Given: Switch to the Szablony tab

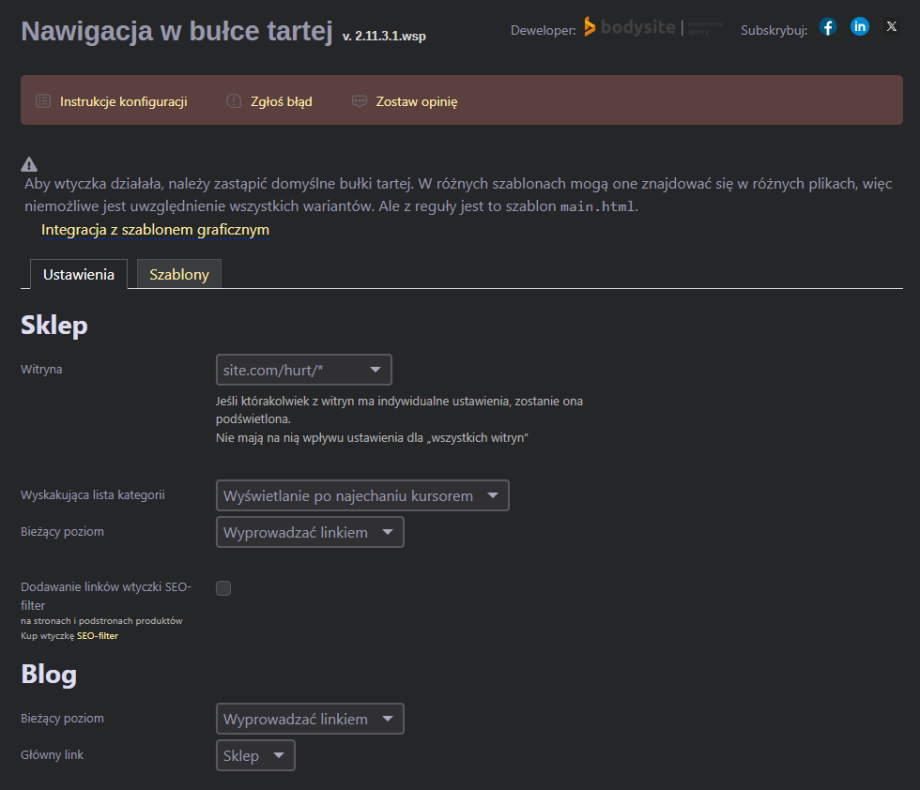Looking at the screenshot, I should tap(179, 274).
